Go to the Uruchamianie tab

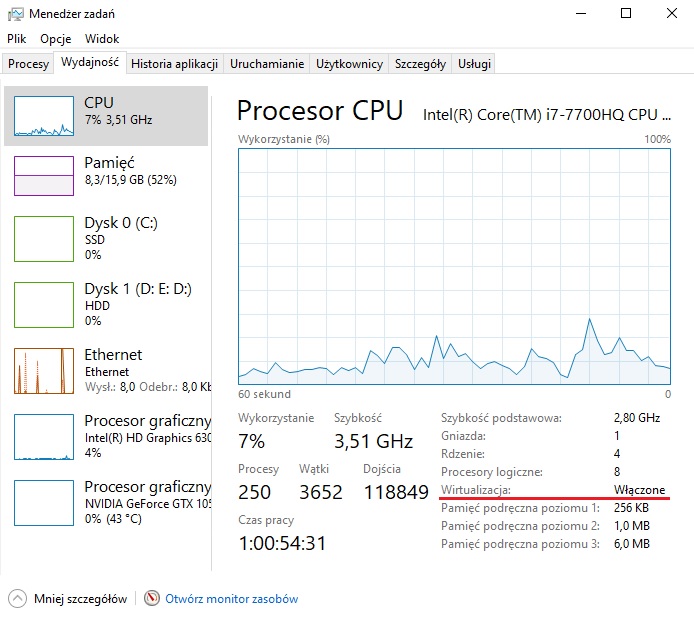click(x=267, y=64)
